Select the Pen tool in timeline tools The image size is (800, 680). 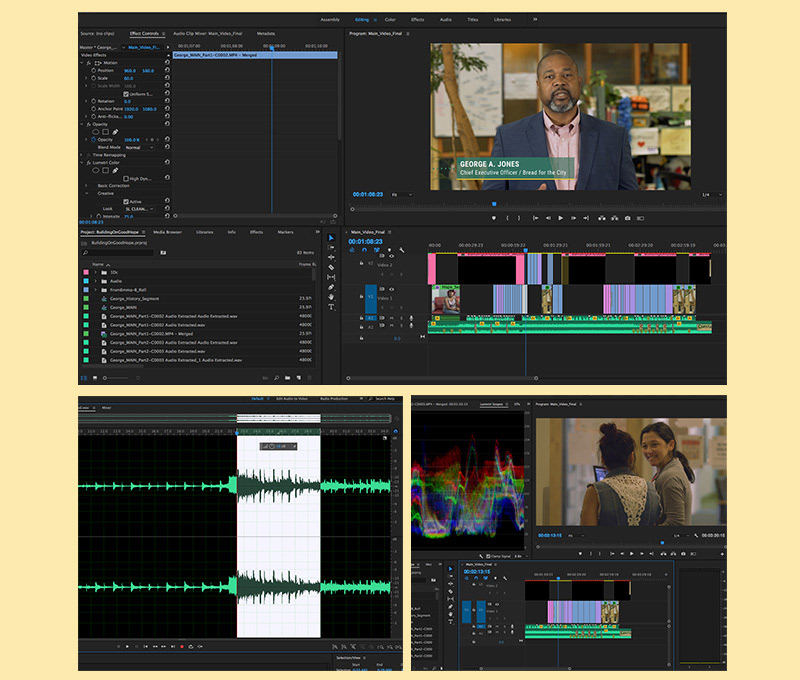[331, 287]
